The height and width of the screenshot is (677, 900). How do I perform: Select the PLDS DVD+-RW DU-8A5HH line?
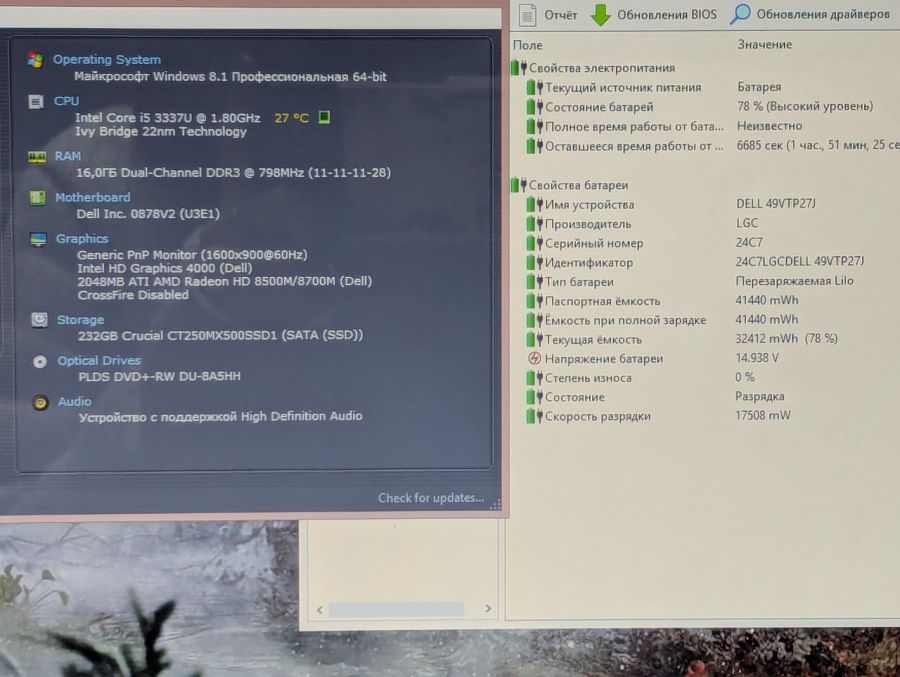pyautogui.click(x=160, y=376)
